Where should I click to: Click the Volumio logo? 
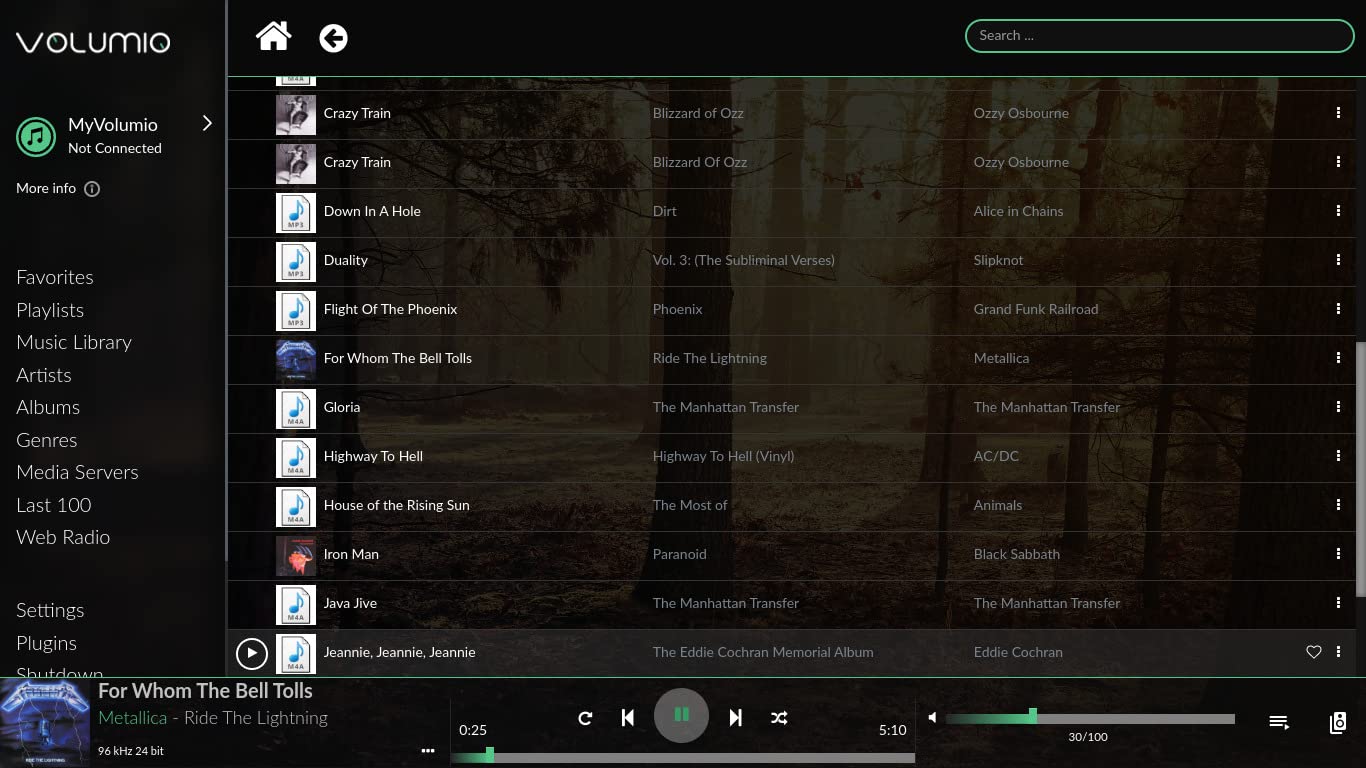93,42
